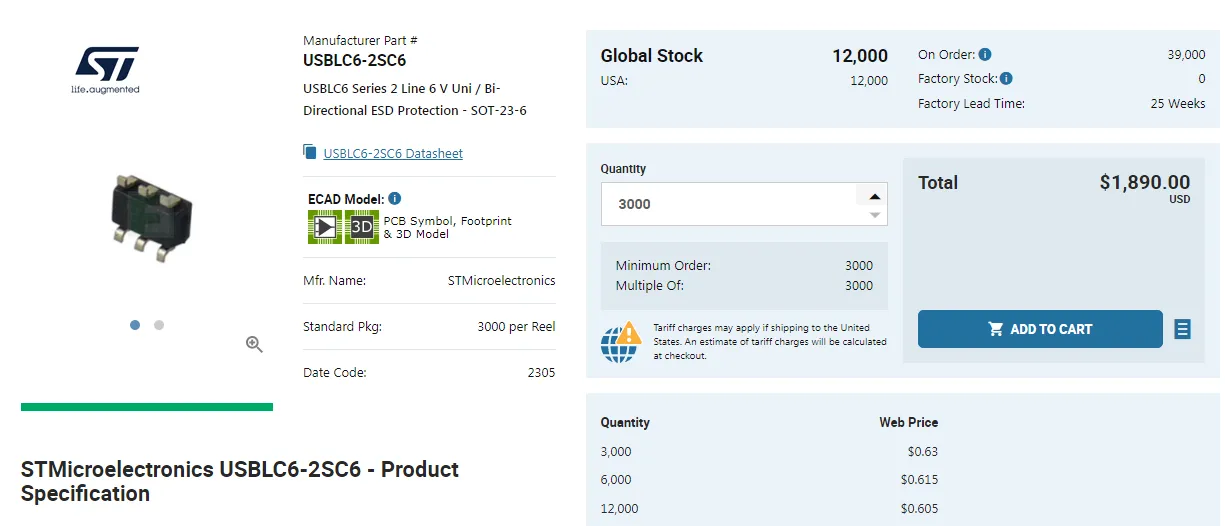Open the PCB symbol ECAD icon
Viewport: 1225px width, 526px height.
pos(324,227)
